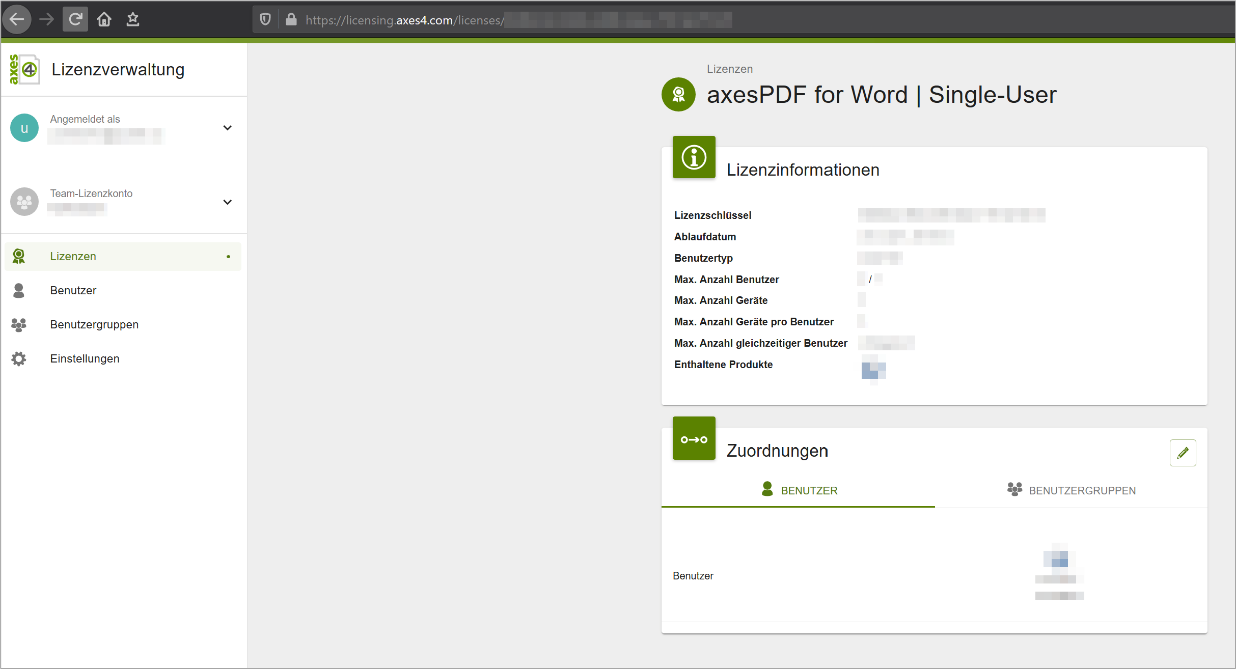Show site security info via the padlock
The width and height of the screenshot is (1236, 669).
[291, 19]
